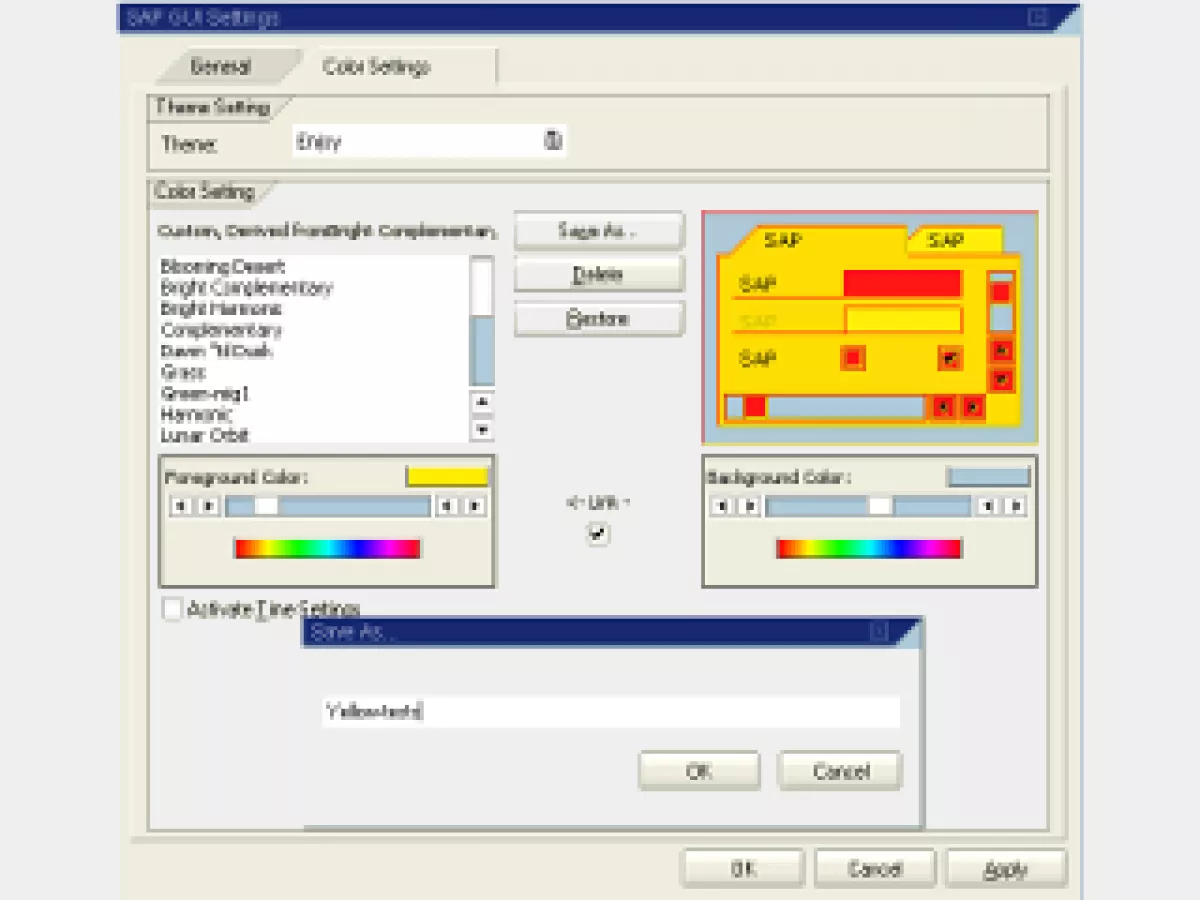Click the Background Color slider track
Viewport: 1200px width, 900px height.
[868, 506]
